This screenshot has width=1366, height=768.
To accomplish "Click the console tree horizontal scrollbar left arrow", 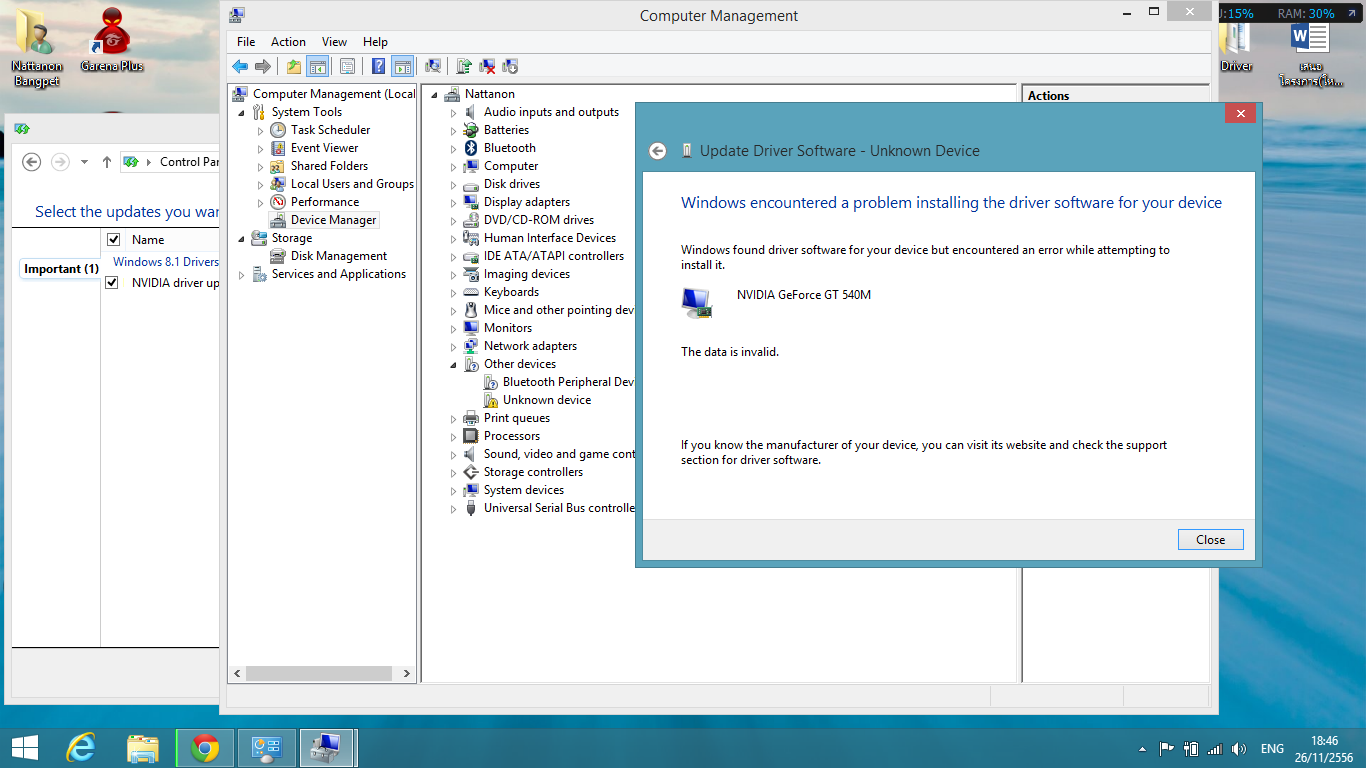I will click(x=237, y=674).
